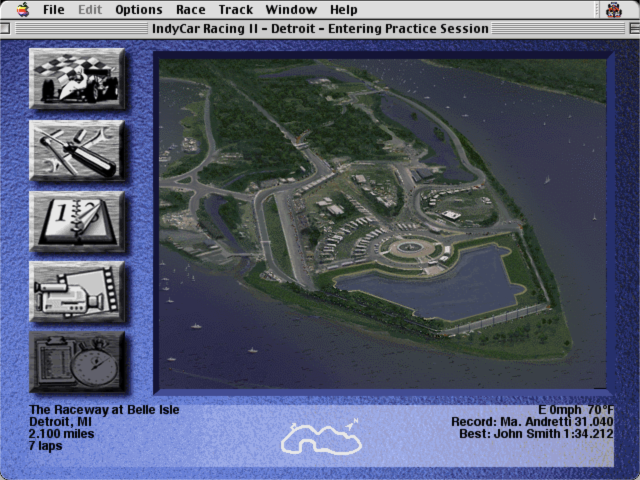Viewport: 640px width, 480px height.
Task: Click the '7 laps' text
Action: coord(46,446)
